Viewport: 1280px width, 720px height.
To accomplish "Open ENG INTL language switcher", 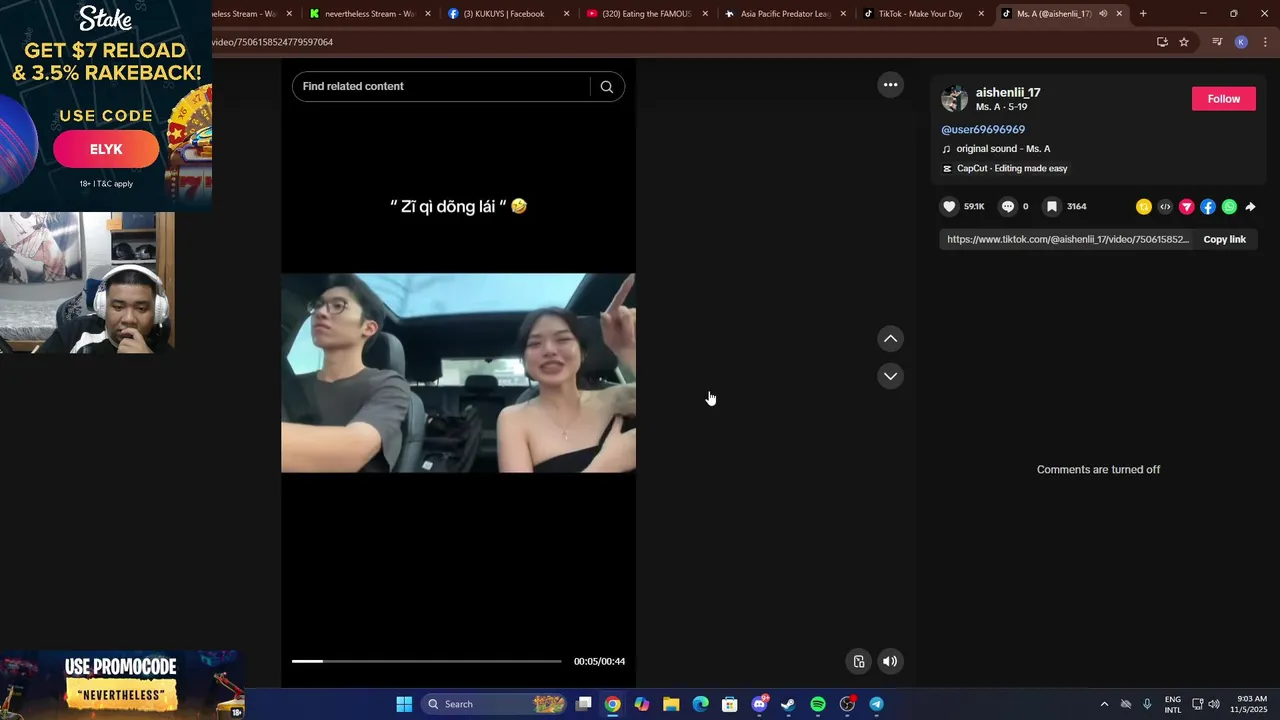I will point(1173,704).
